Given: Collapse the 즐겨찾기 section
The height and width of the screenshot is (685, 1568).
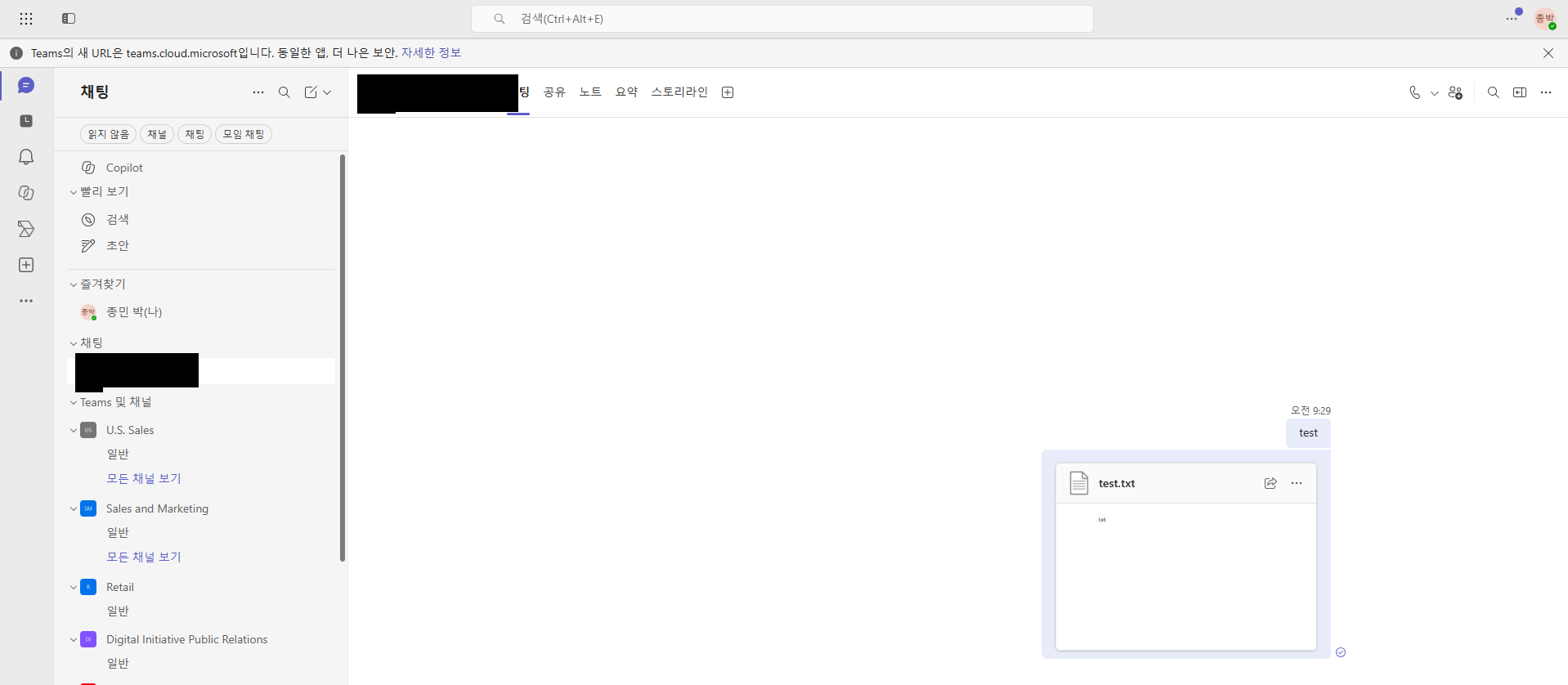Looking at the screenshot, I should click(74, 284).
